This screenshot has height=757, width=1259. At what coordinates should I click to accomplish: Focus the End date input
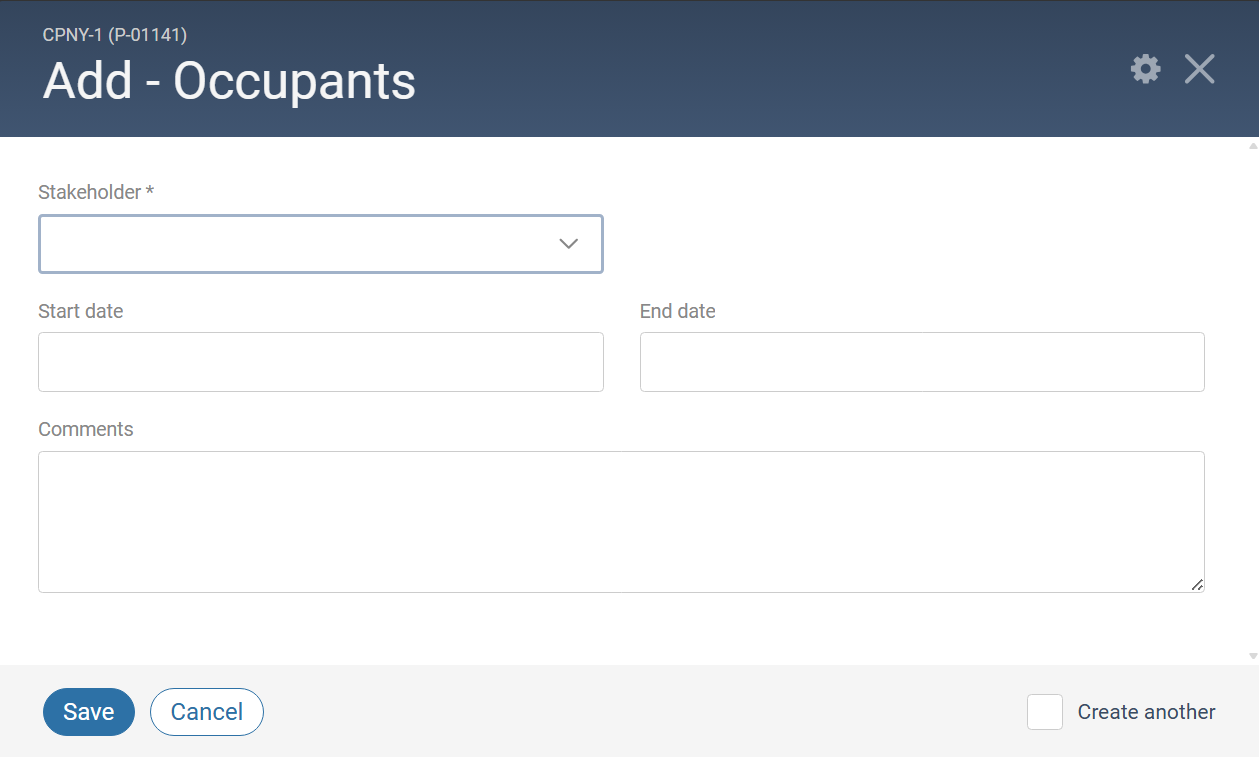pos(922,362)
